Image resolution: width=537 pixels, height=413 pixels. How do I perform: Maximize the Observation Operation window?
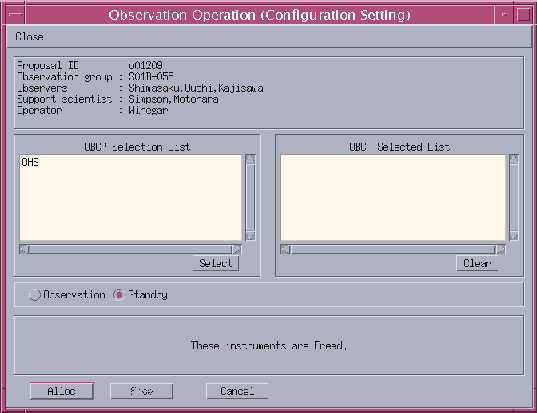point(523,15)
